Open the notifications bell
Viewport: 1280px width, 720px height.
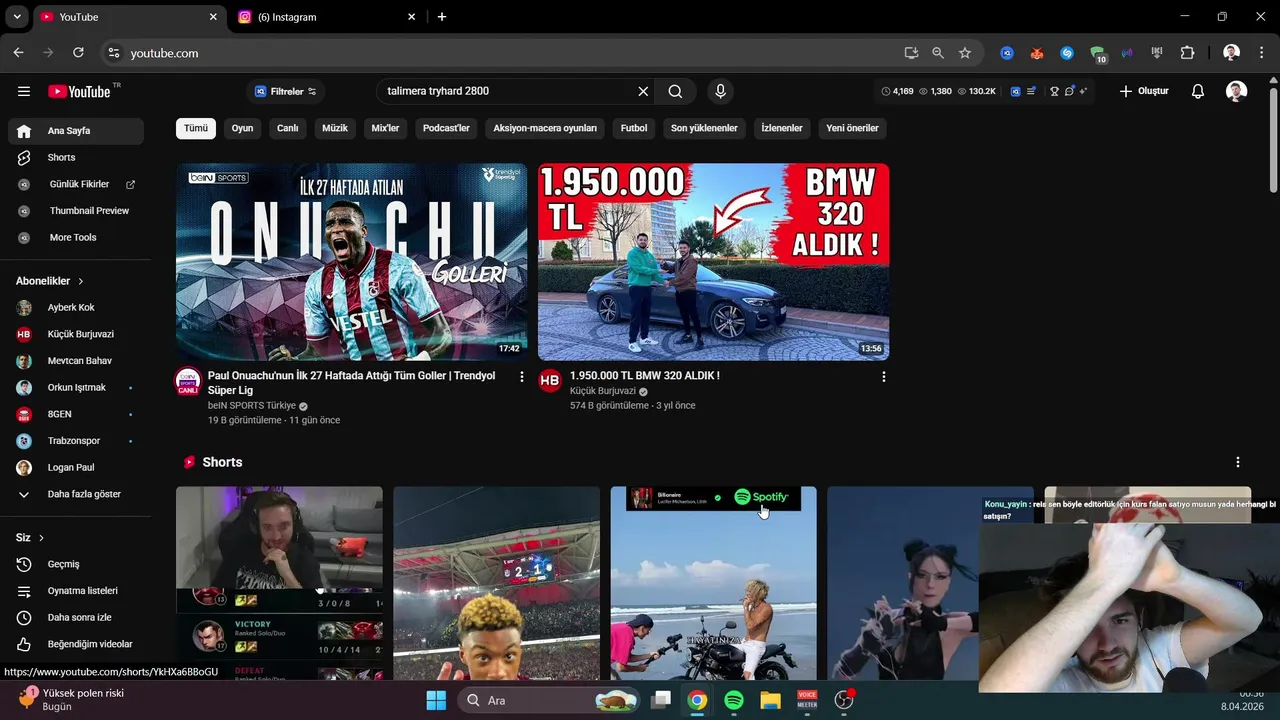pyautogui.click(x=1198, y=91)
